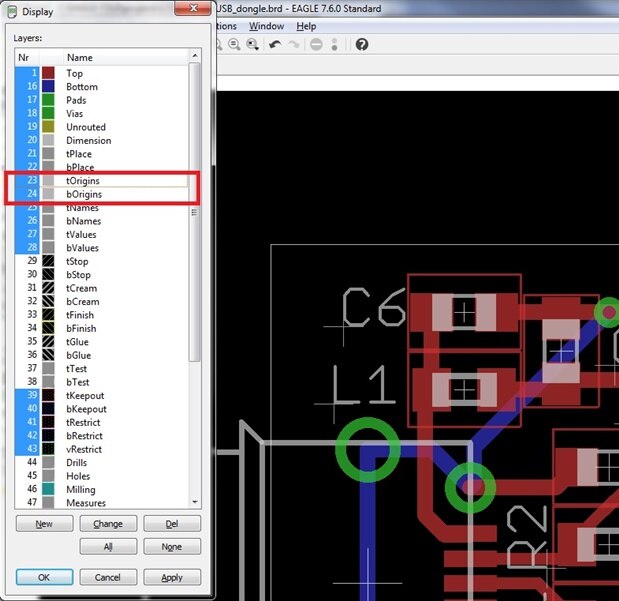Click Cancel in the Display dialog
This screenshot has width=619, height=601.
coord(108,577)
